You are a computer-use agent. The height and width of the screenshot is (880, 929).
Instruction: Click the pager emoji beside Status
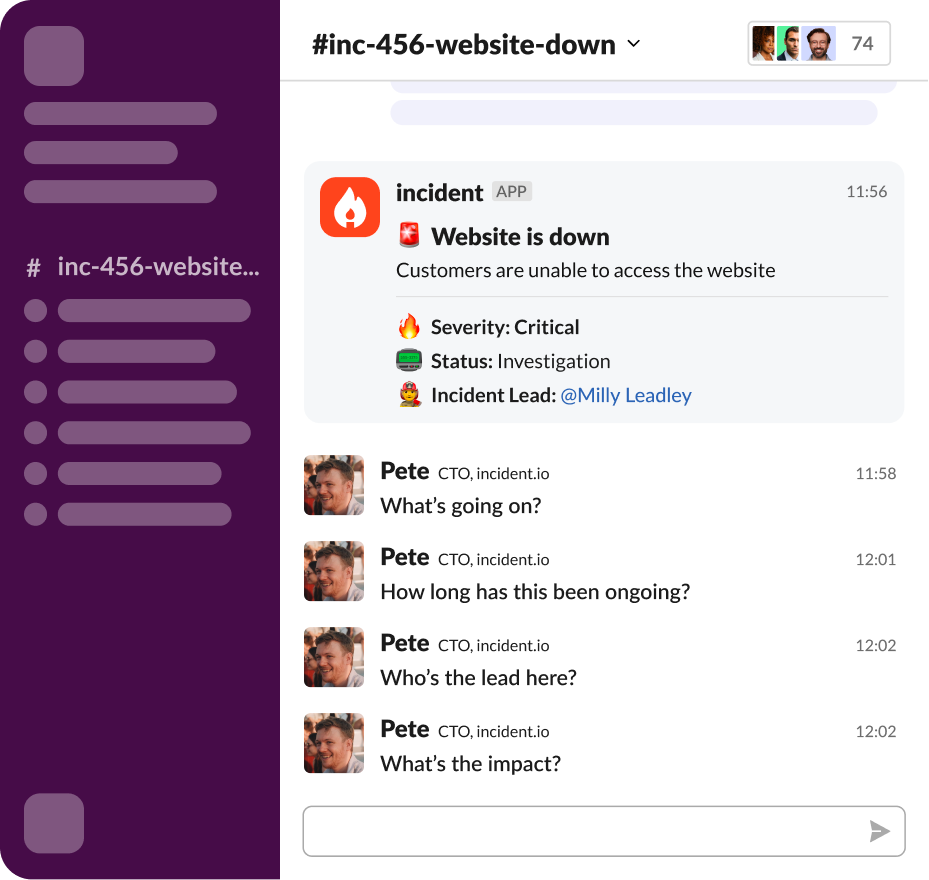409,360
